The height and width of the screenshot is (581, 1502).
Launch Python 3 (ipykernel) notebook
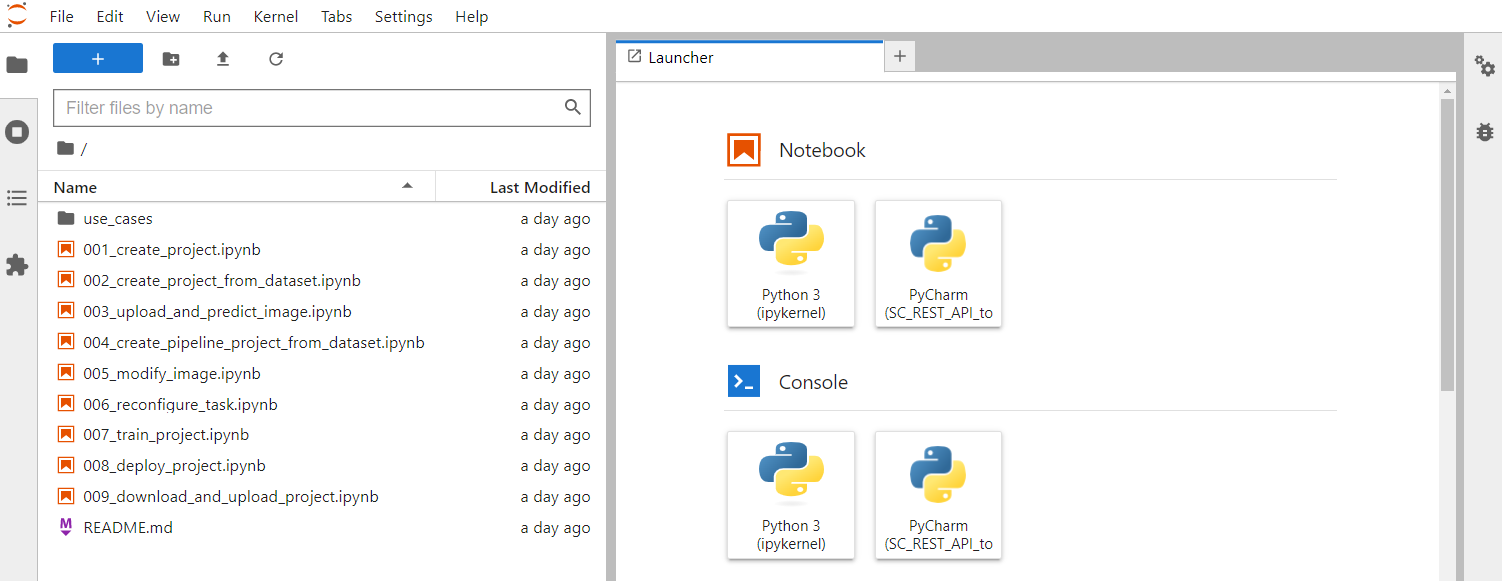click(x=791, y=264)
